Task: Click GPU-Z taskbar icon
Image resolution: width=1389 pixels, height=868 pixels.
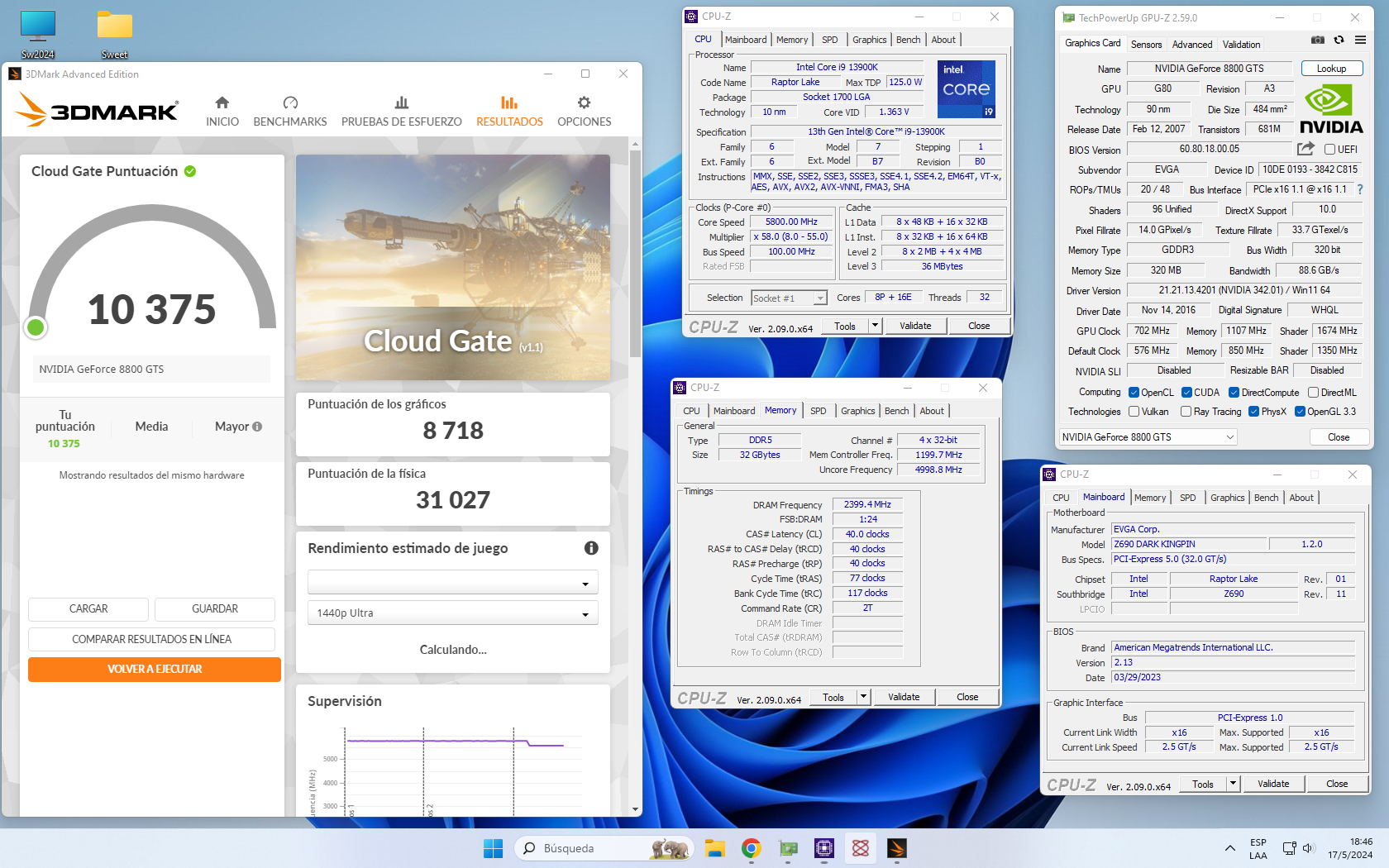Action: (x=788, y=848)
